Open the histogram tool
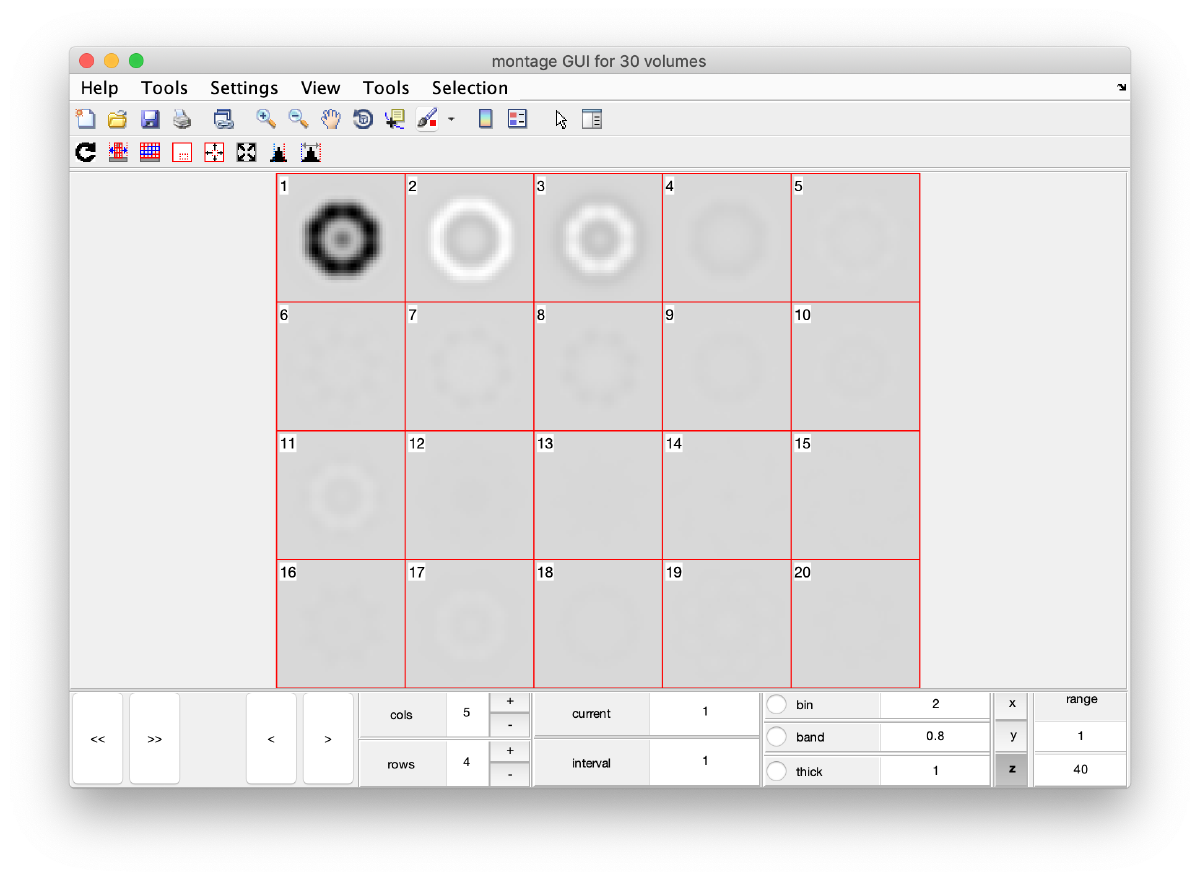1200x880 pixels. (278, 152)
